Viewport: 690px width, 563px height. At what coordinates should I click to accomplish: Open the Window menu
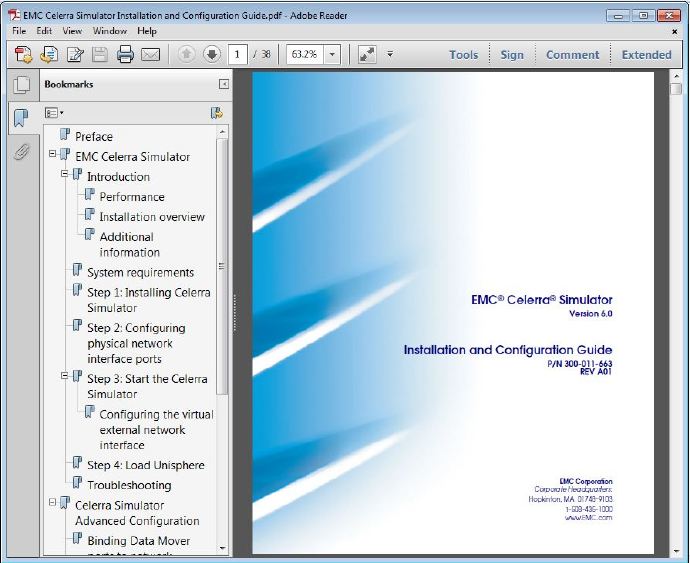click(x=110, y=31)
